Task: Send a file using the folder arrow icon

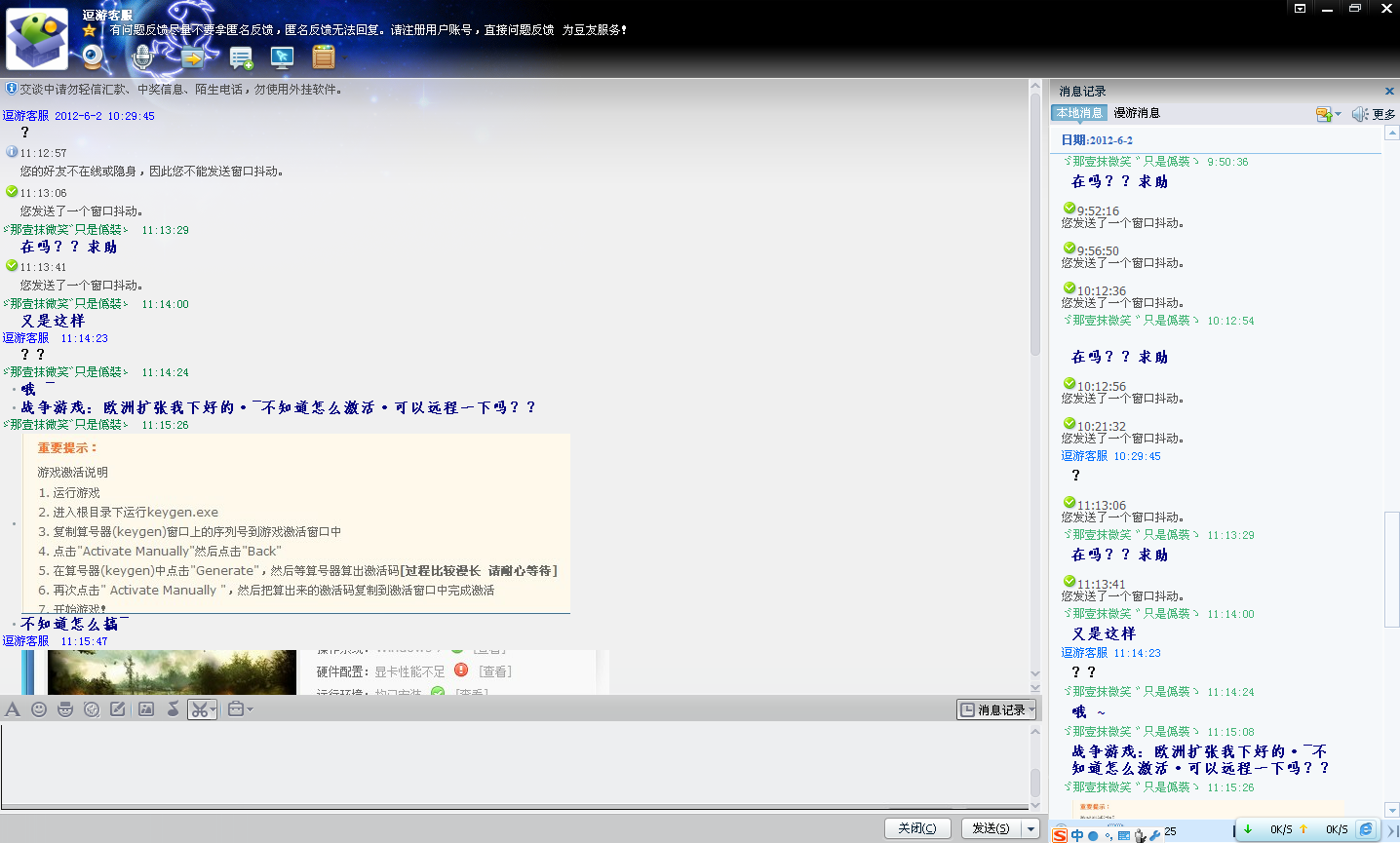Action: (x=192, y=57)
